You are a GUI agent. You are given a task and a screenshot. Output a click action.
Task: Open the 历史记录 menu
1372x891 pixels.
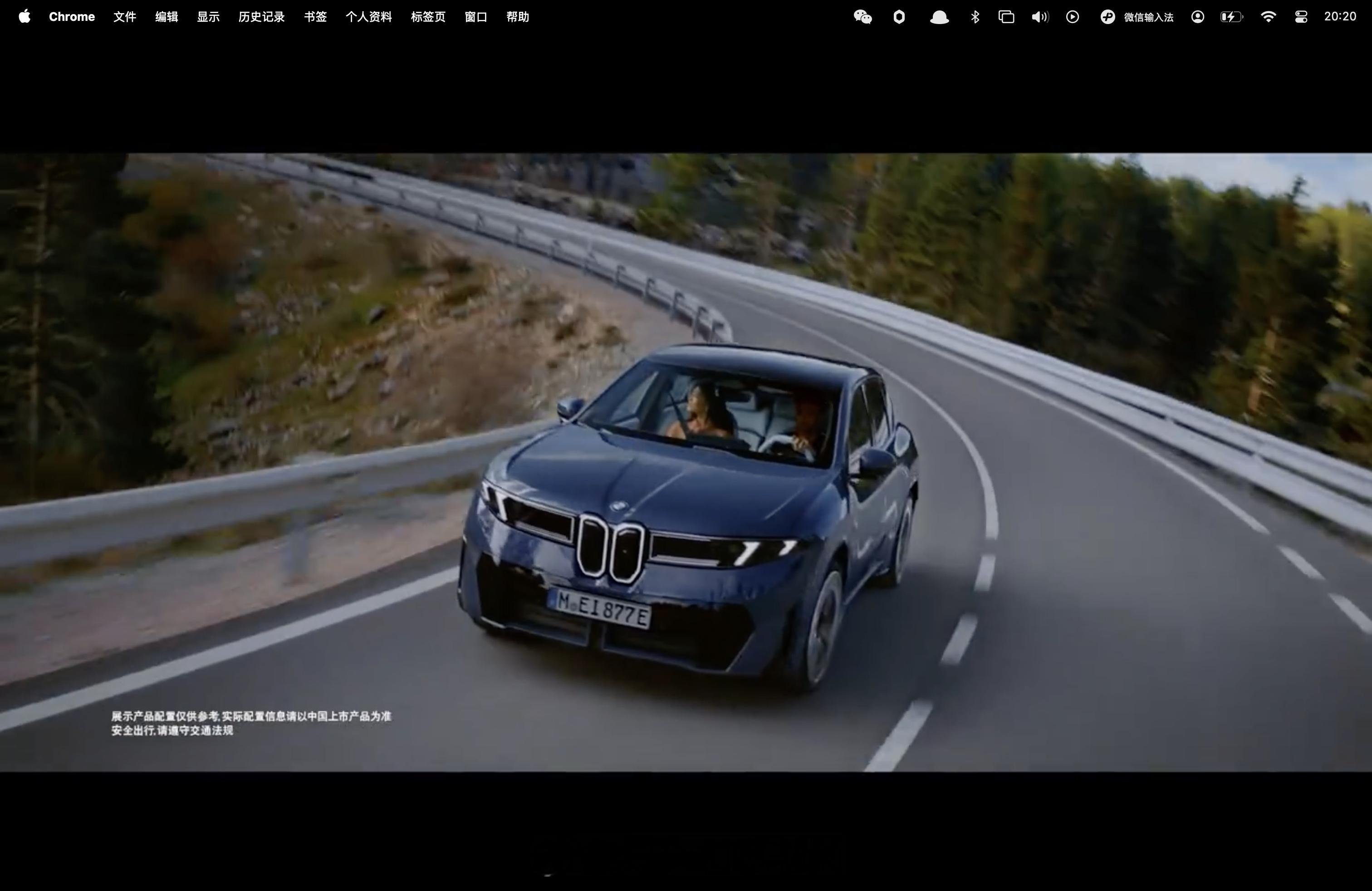[262, 17]
